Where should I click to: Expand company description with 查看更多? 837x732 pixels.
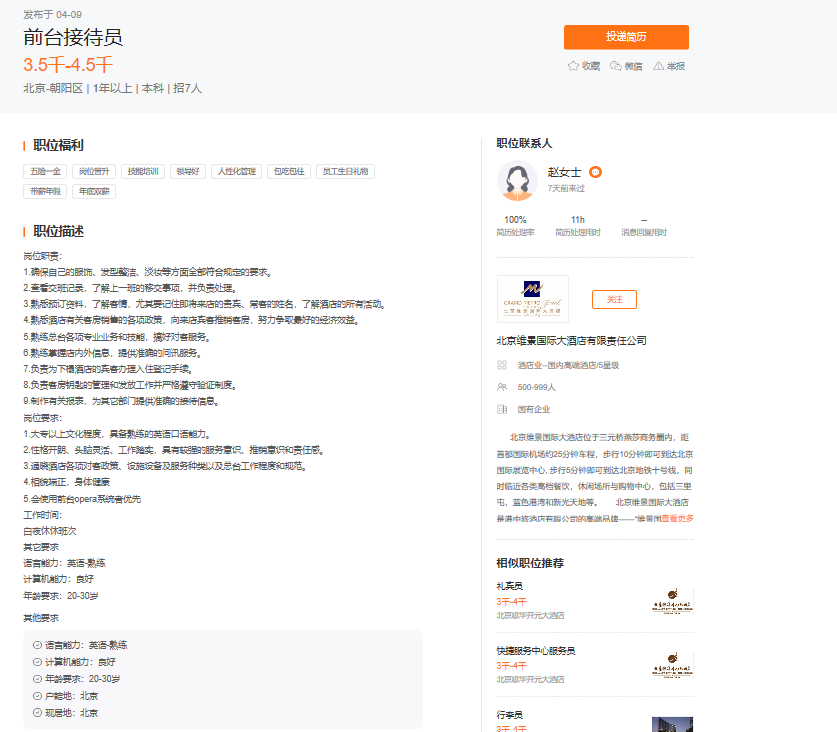(x=677, y=518)
